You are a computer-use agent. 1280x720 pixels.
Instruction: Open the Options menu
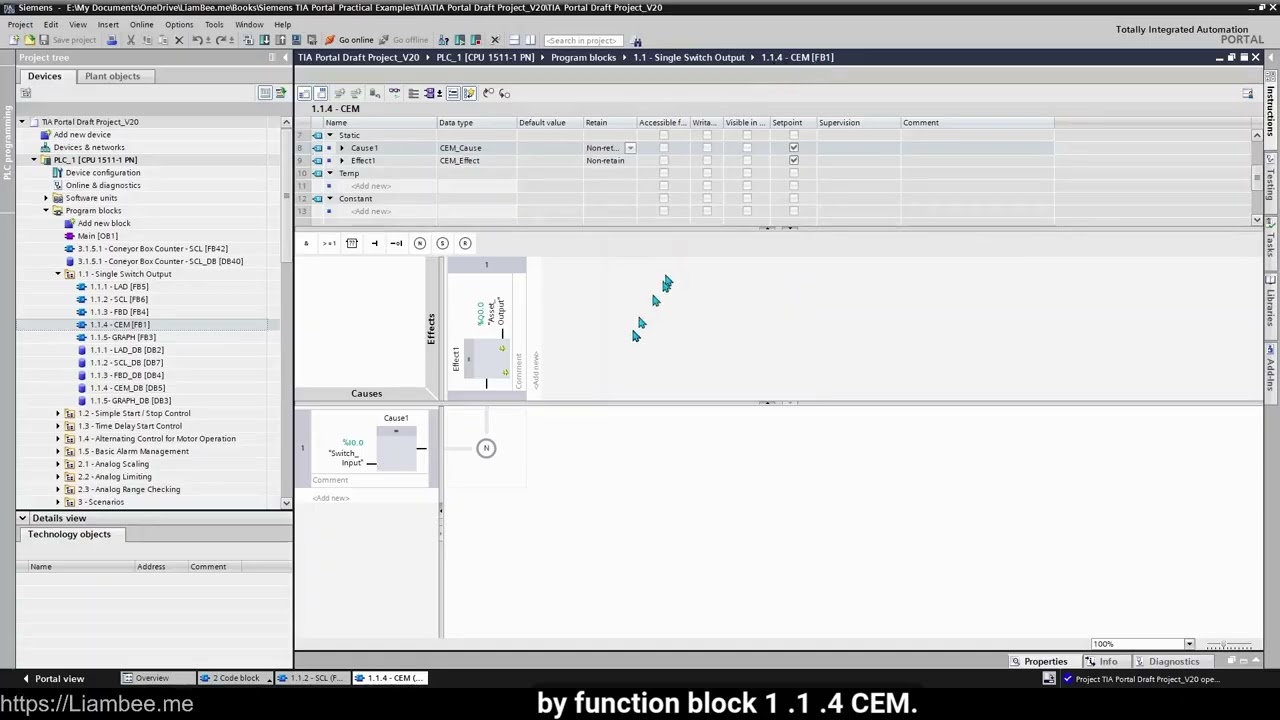(x=179, y=24)
